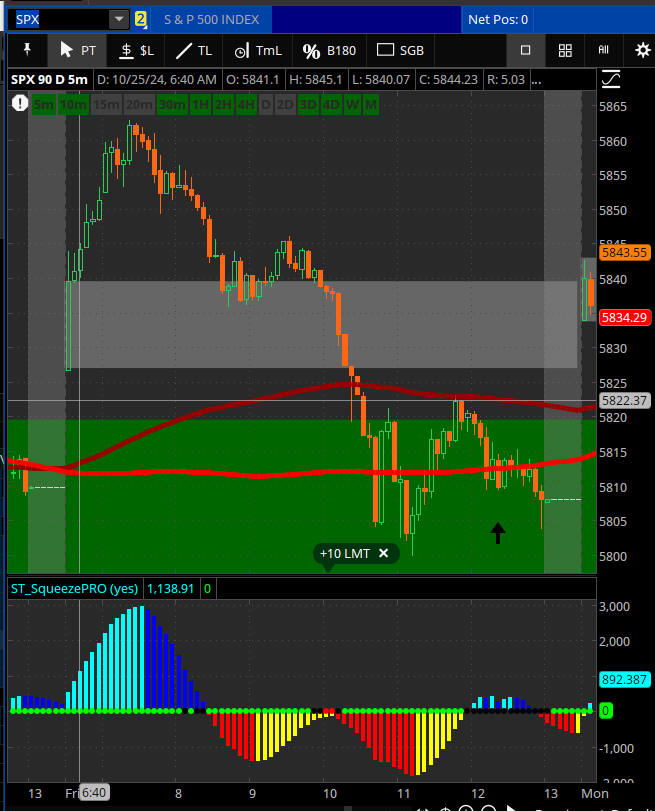Open the SPX 90 D 5m timeframe selector
The height and width of the screenshot is (811, 655).
[49, 80]
